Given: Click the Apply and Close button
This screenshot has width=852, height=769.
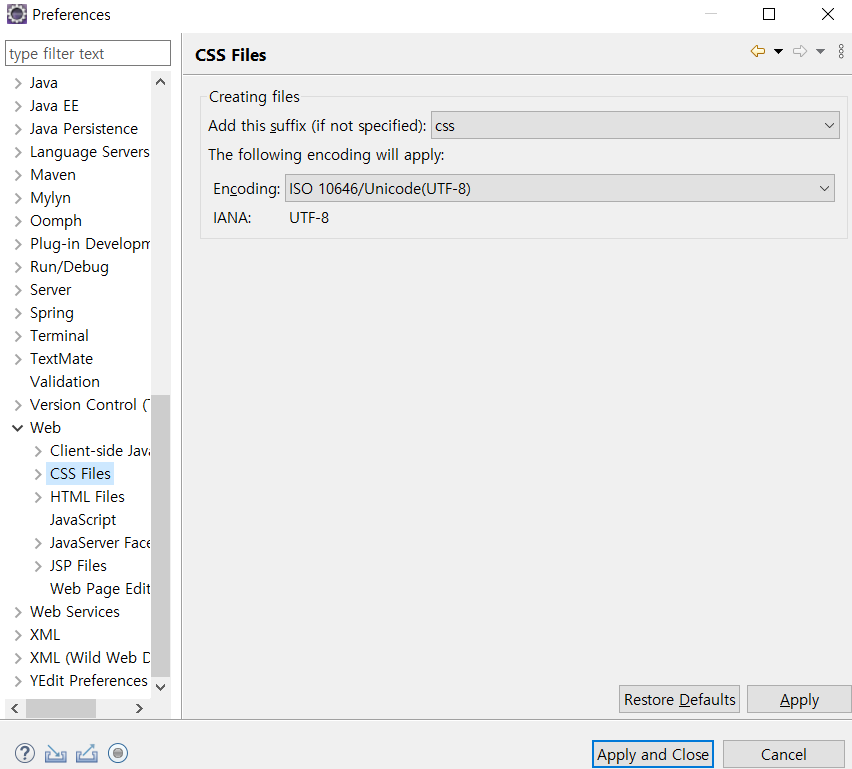Looking at the screenshot, I should click(653, 754).
